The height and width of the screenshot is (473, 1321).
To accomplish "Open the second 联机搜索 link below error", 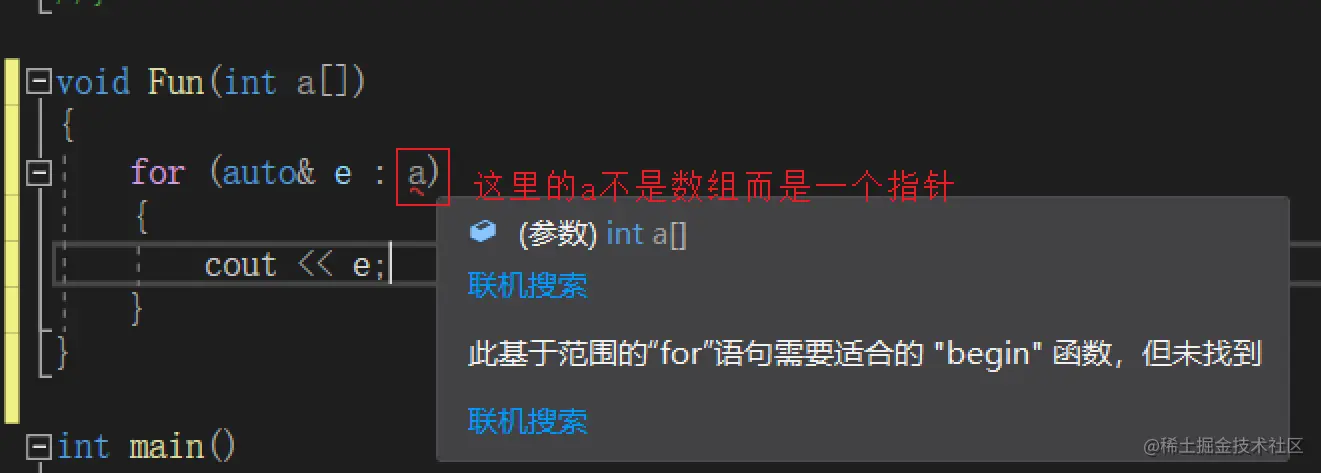I will pyautogui.click(x=527, y=420).
